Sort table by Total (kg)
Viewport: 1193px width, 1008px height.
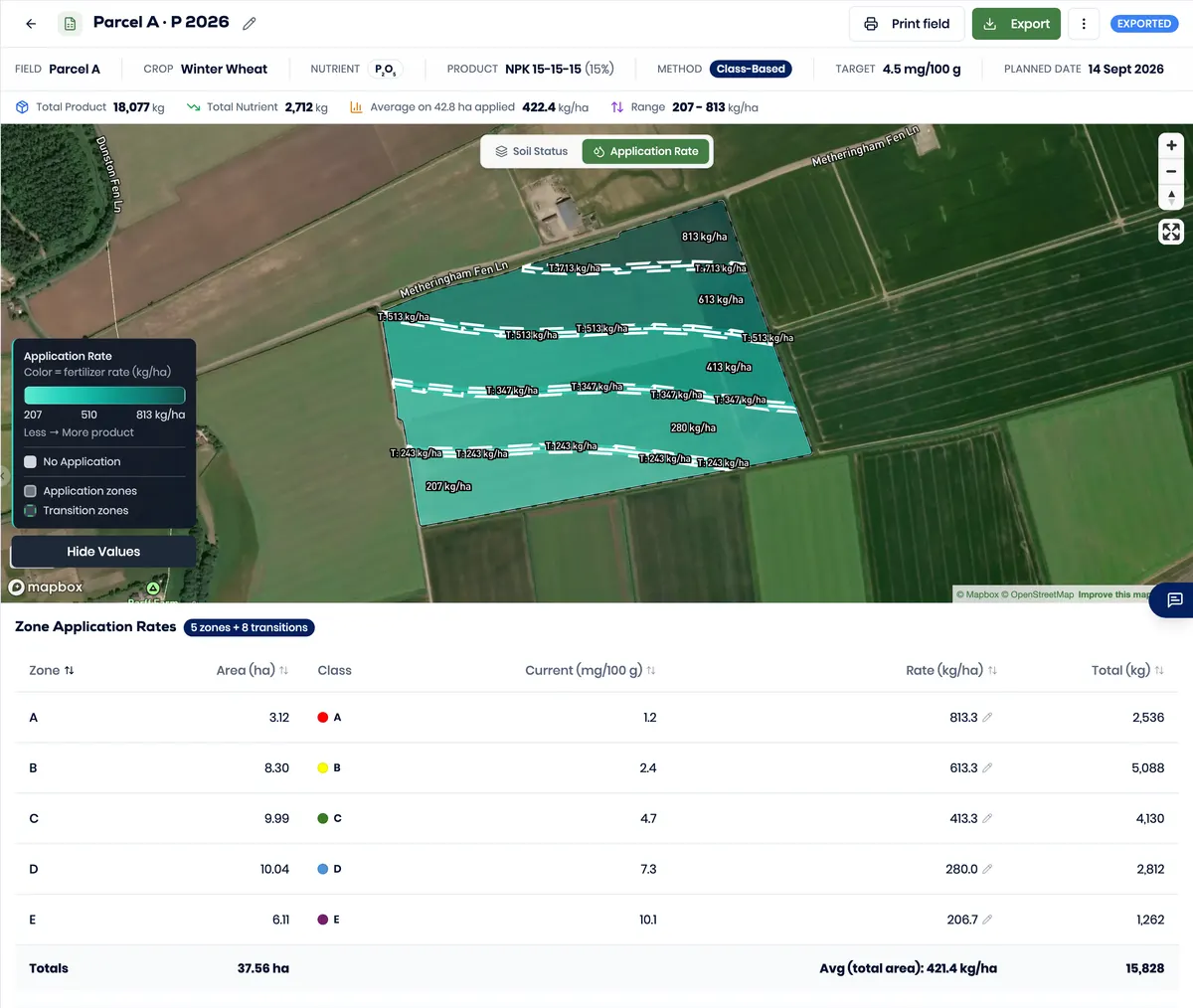1127,670
